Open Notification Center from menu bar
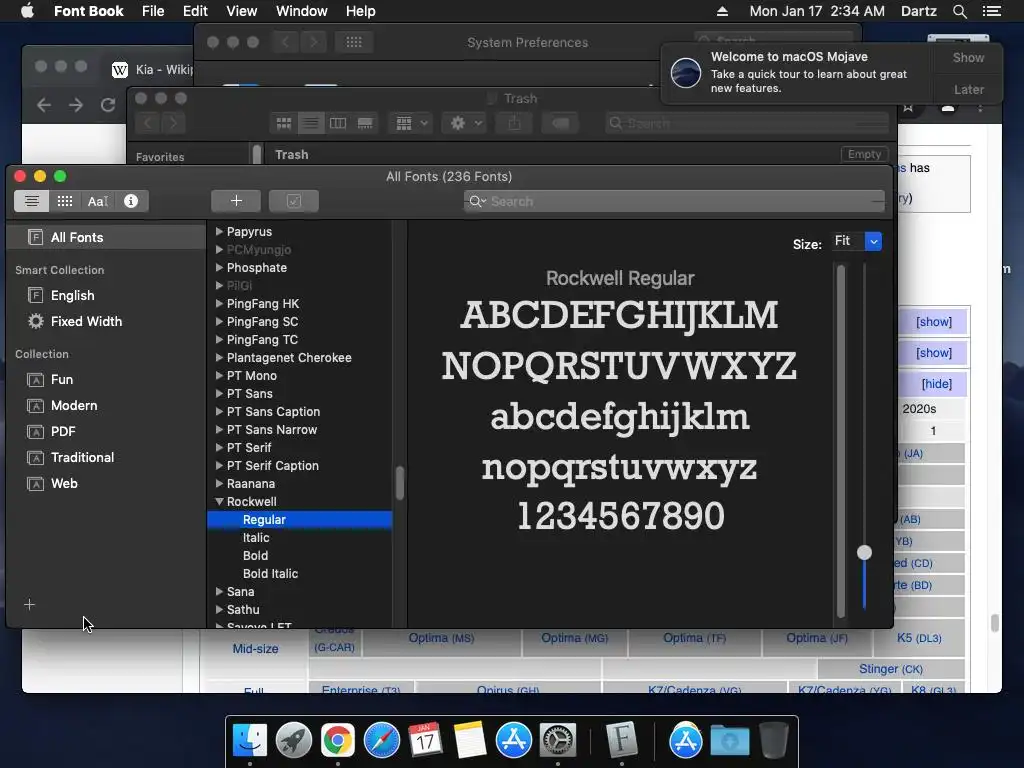Viewport: 1024px width, 768px height. click(991, 11)
